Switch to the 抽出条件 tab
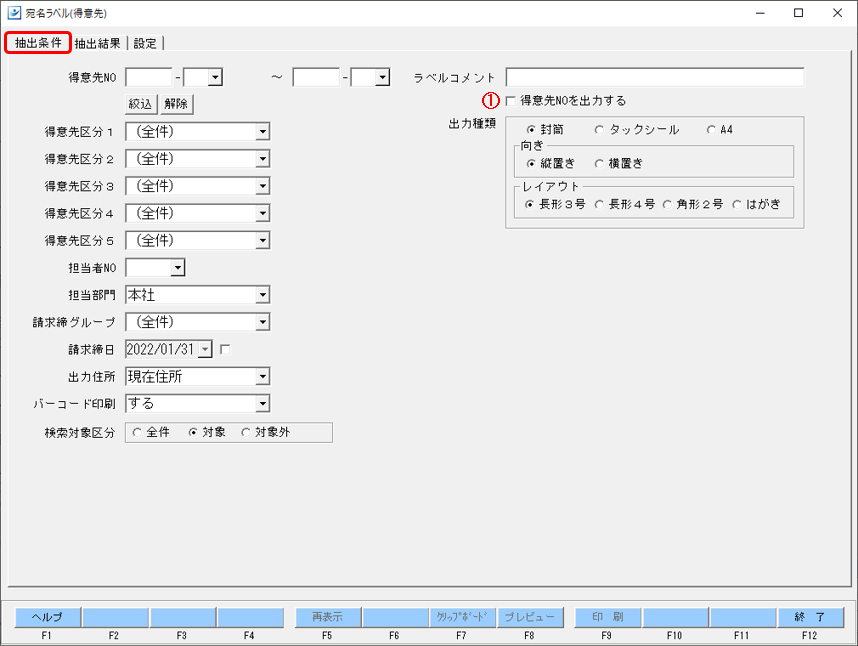Screen dimensions: 858x646 38,43
